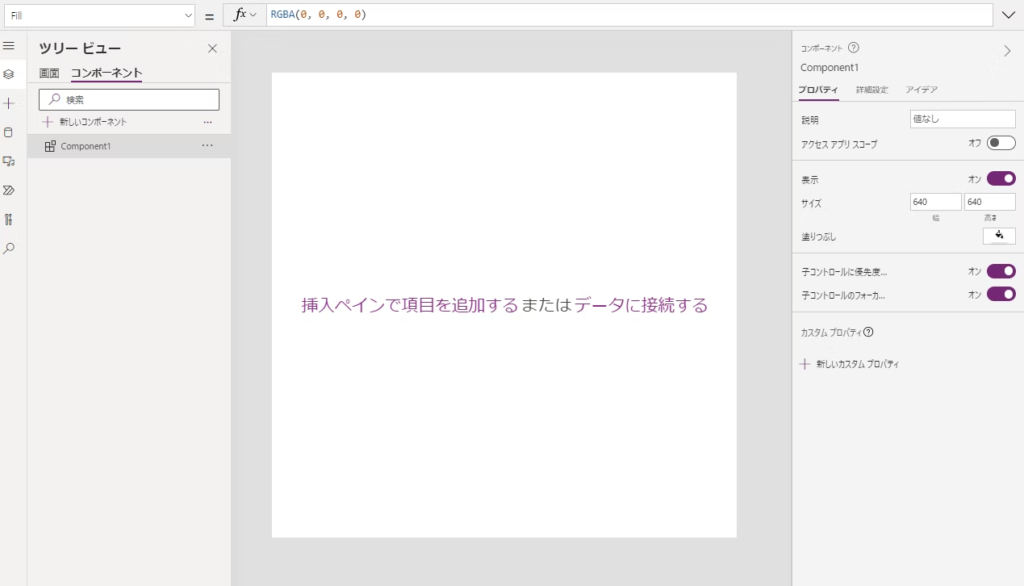Switch to the 画面 tab
This screenshot has width=1024, height=586.
49,73
